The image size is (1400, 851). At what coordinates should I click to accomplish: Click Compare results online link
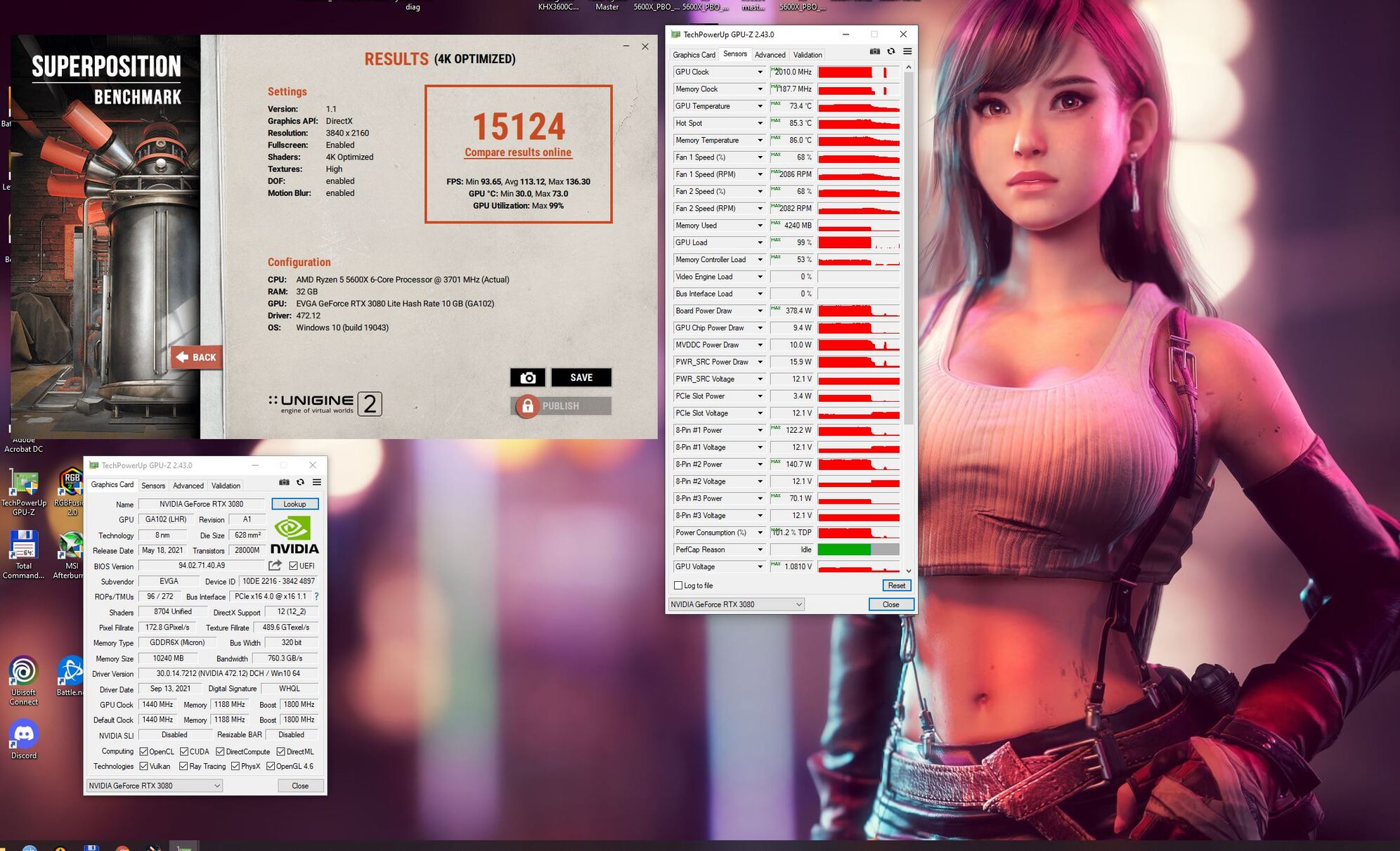pyautogui.click(x=518, y=152)
